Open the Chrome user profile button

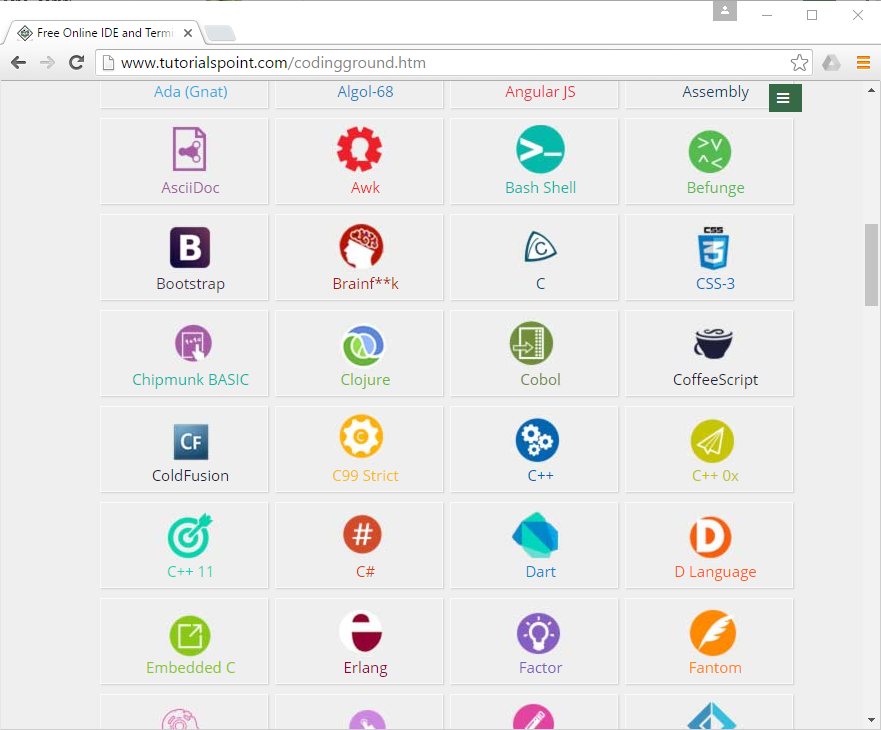point(725,11)
